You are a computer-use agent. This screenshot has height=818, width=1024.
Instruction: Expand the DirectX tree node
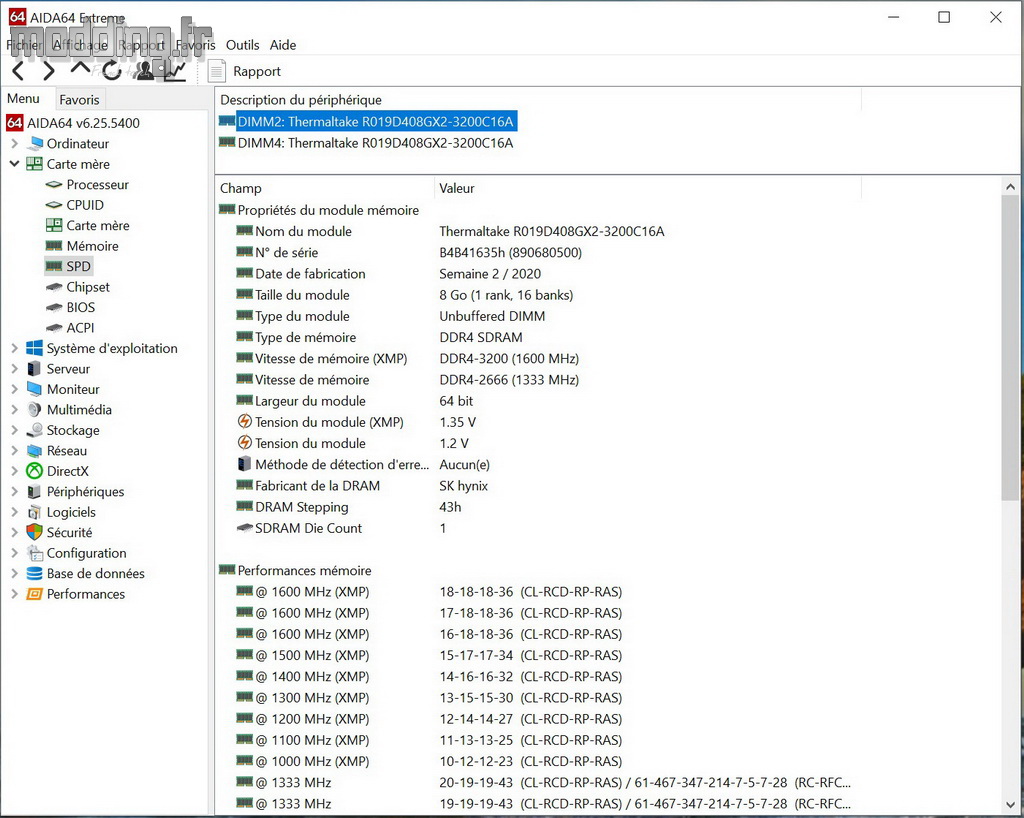(x=14, y=471)
